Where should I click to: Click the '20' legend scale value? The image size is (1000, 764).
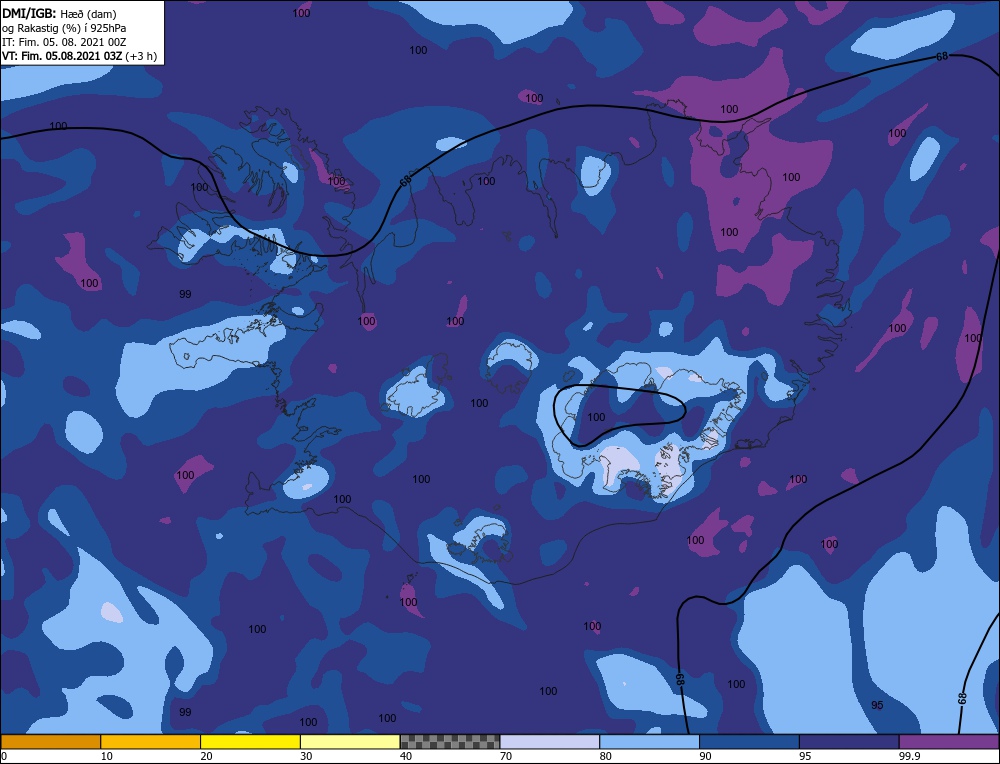point(206,756)
